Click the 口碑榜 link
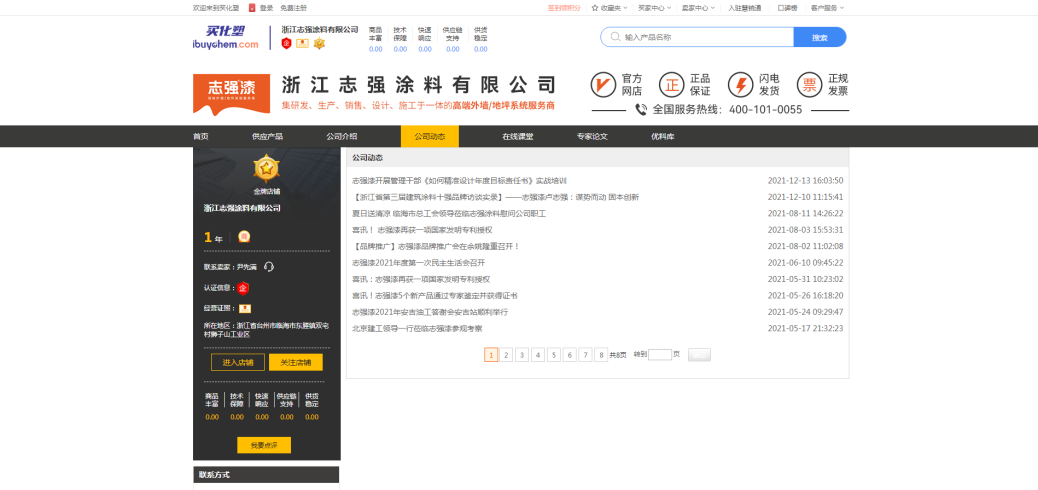 (x=787, y=8)
